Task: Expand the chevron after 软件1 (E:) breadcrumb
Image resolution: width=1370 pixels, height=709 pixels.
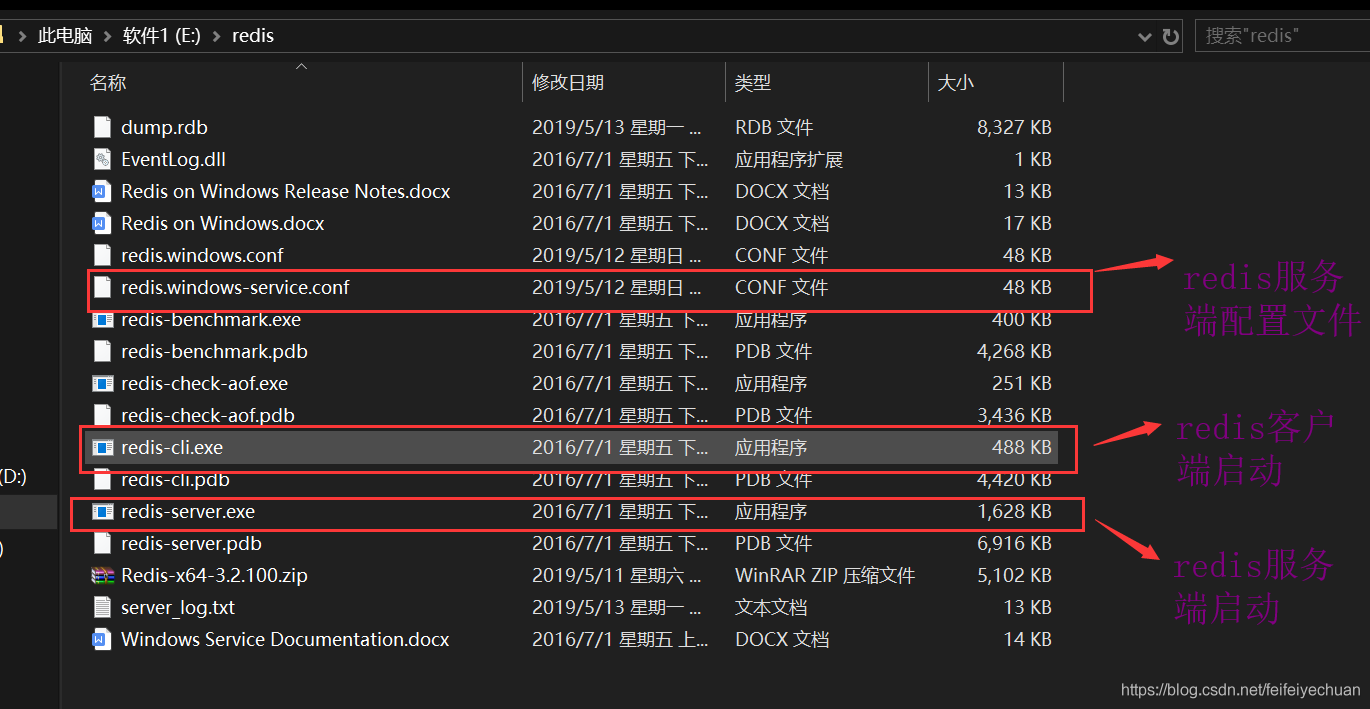Action: click(x=217, y=36)
